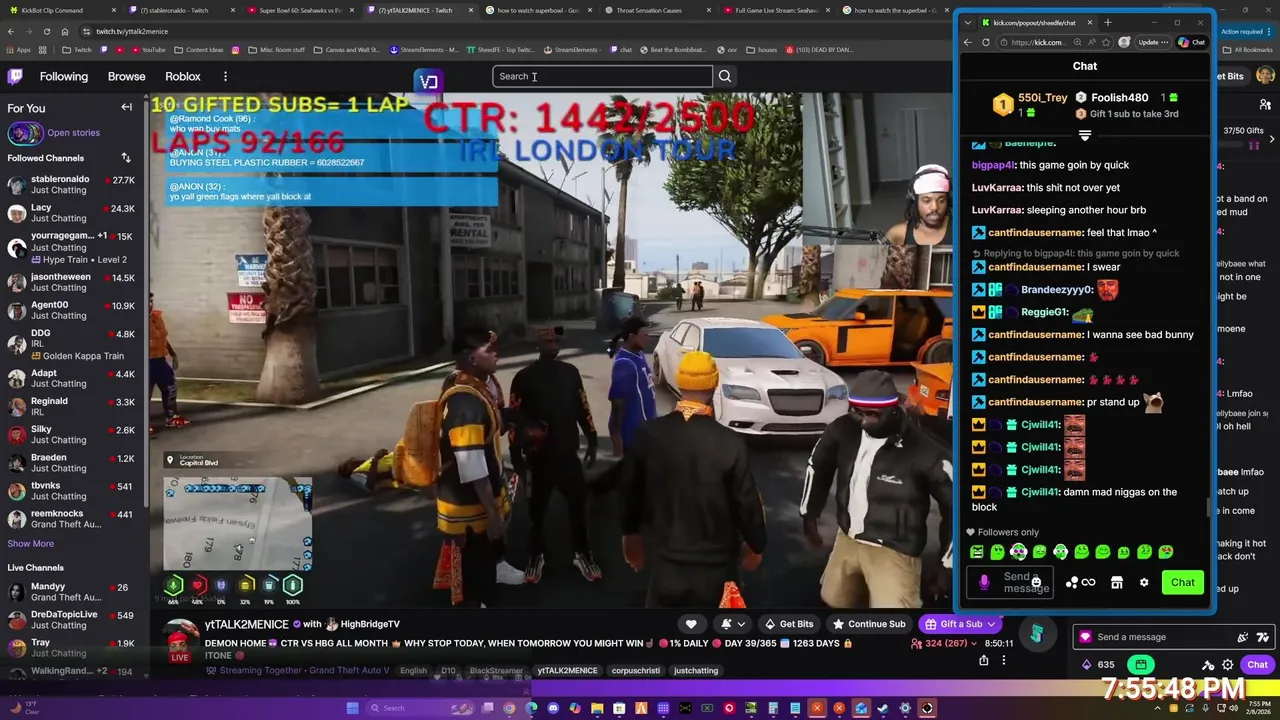Click the purple Twitch Chat send button
The height and width of the screenshot is (720, 1280).
click(1257, 665)
